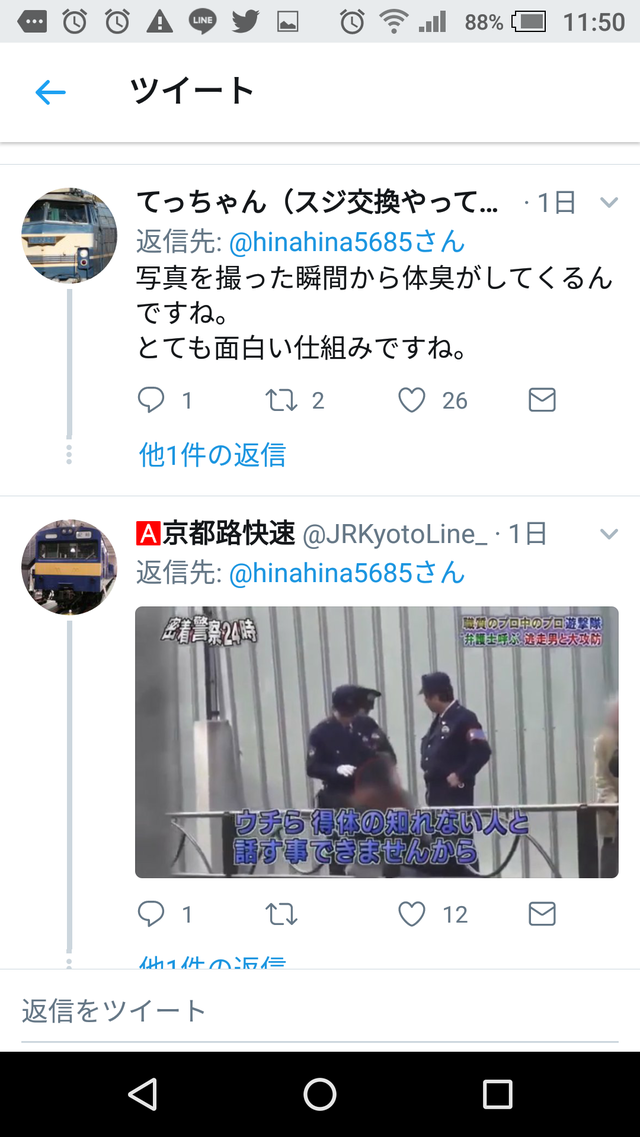Retweet 京都路快速's image tweet

281,914
